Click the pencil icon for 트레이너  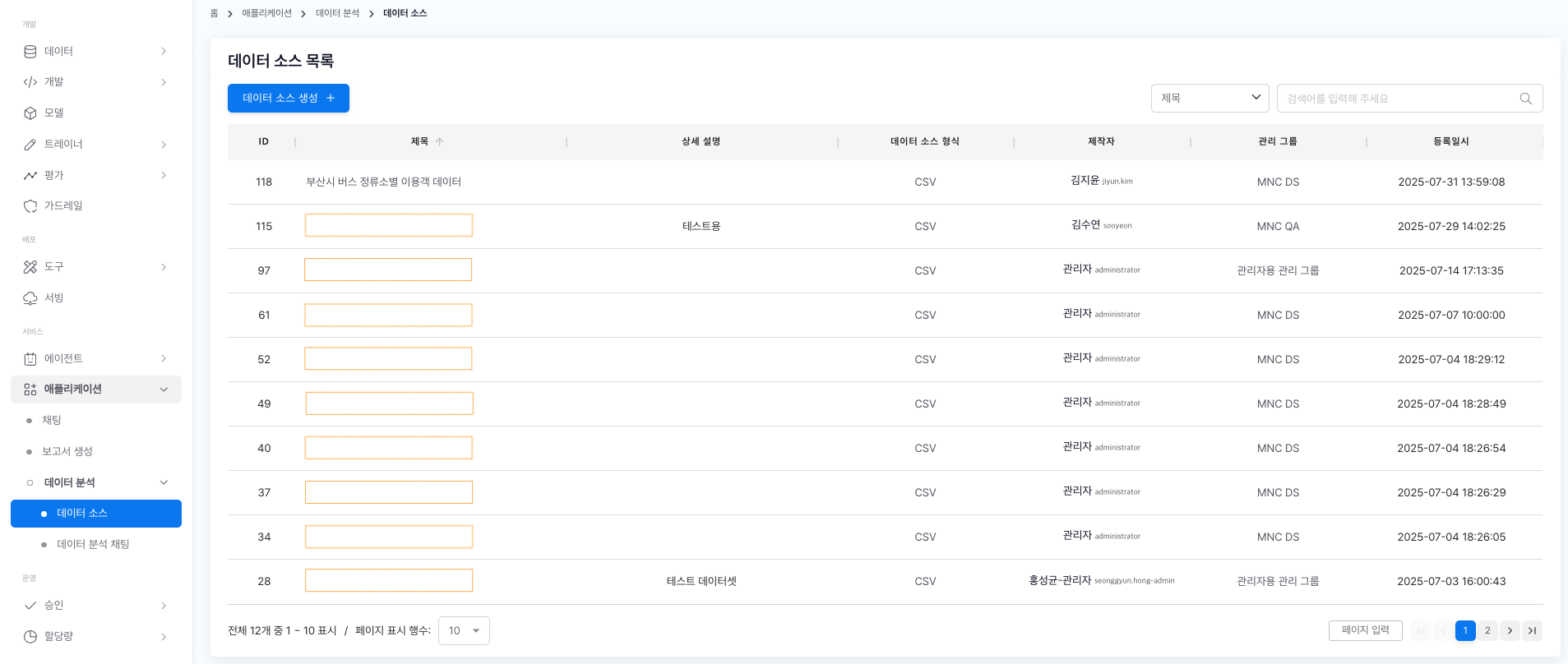[x=30, y=145]
